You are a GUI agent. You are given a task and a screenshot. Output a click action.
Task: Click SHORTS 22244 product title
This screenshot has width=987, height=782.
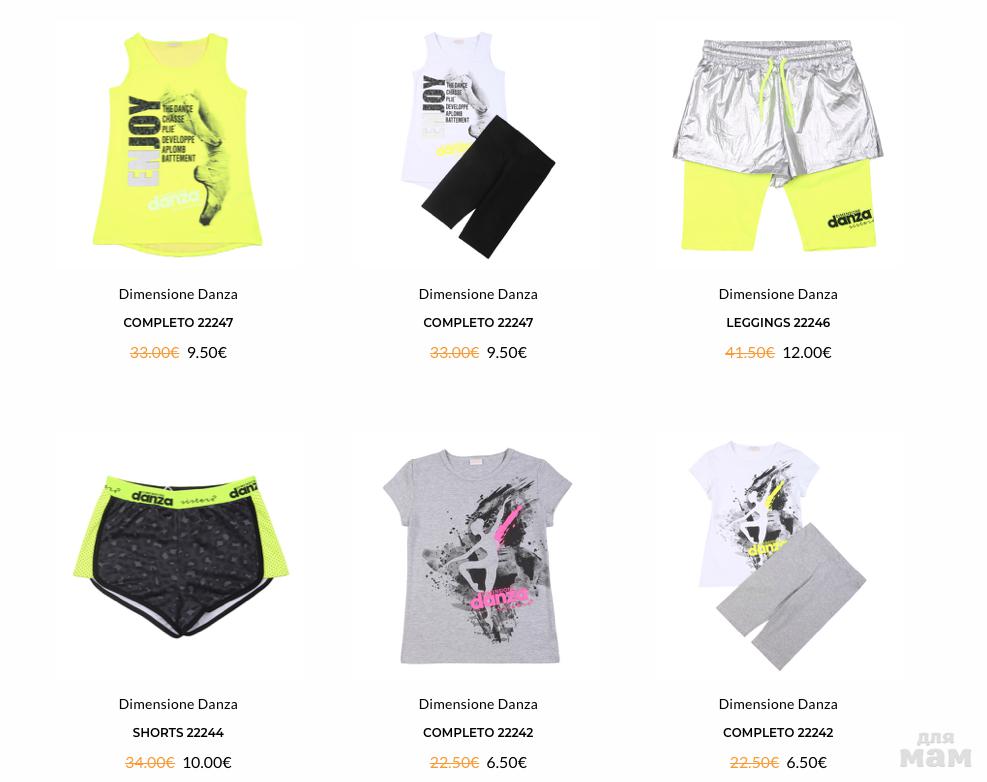click(178, 732)
